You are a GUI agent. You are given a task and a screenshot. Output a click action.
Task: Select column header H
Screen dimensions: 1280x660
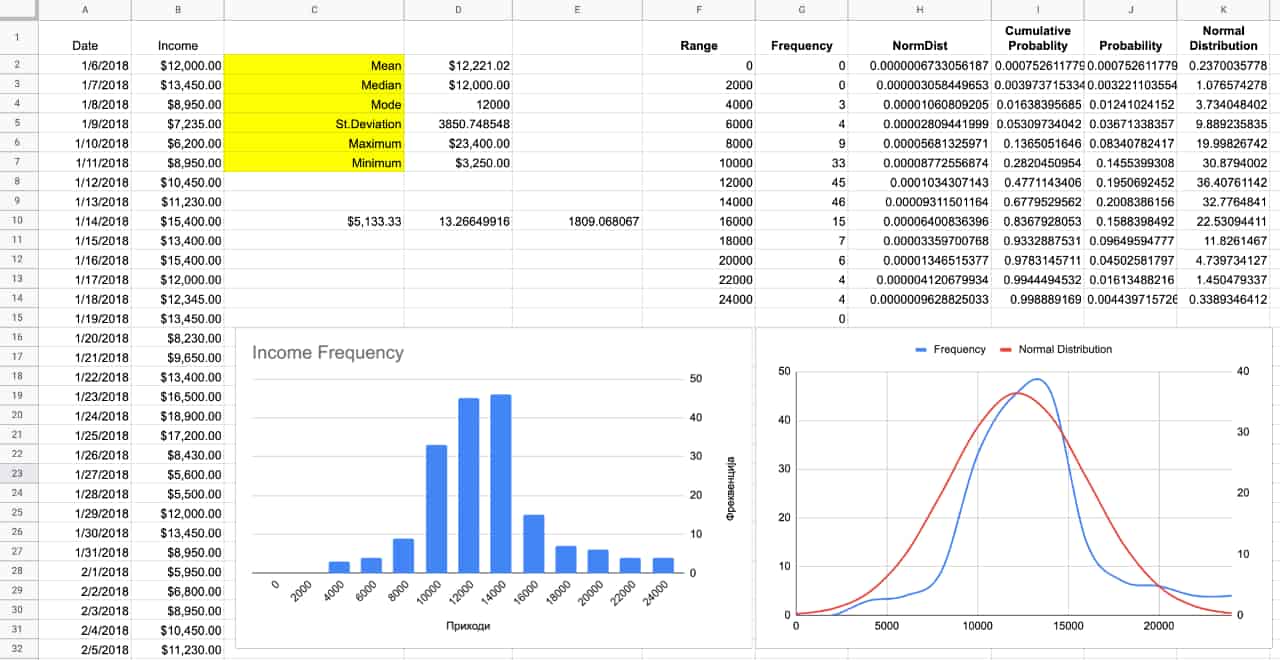click(x=919, y=9)
